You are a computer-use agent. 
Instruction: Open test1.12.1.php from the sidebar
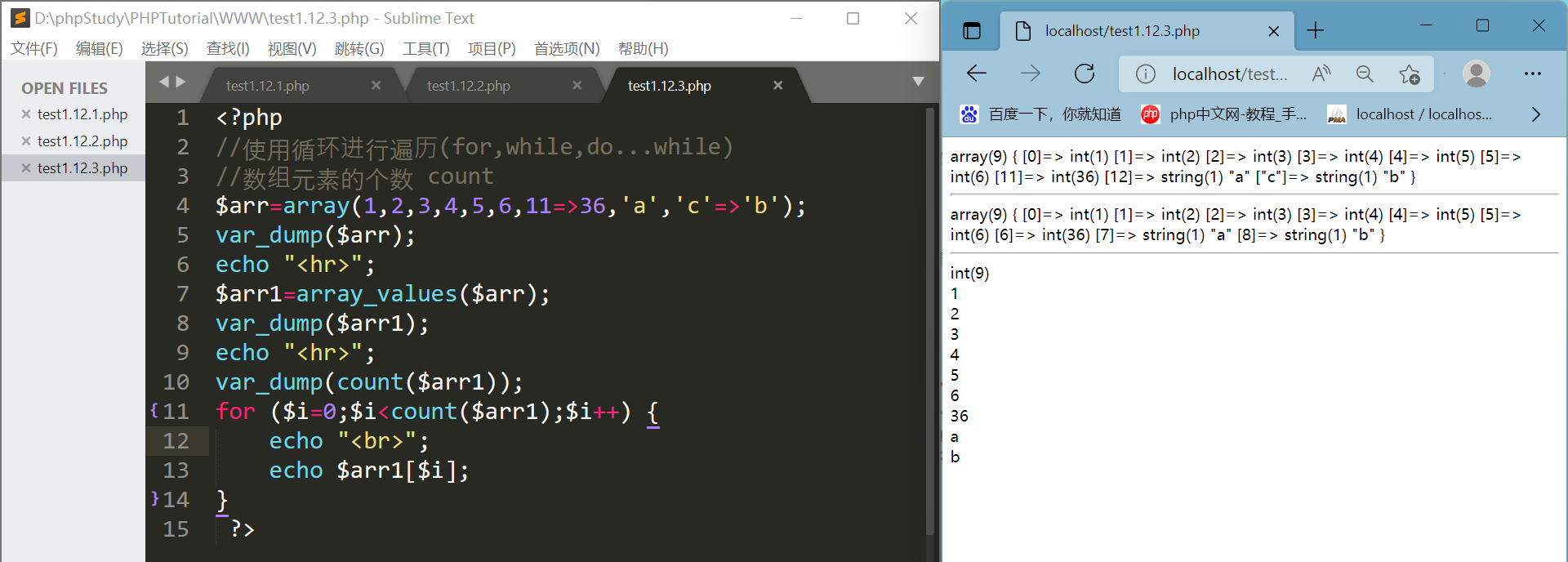tap(82, 114)
